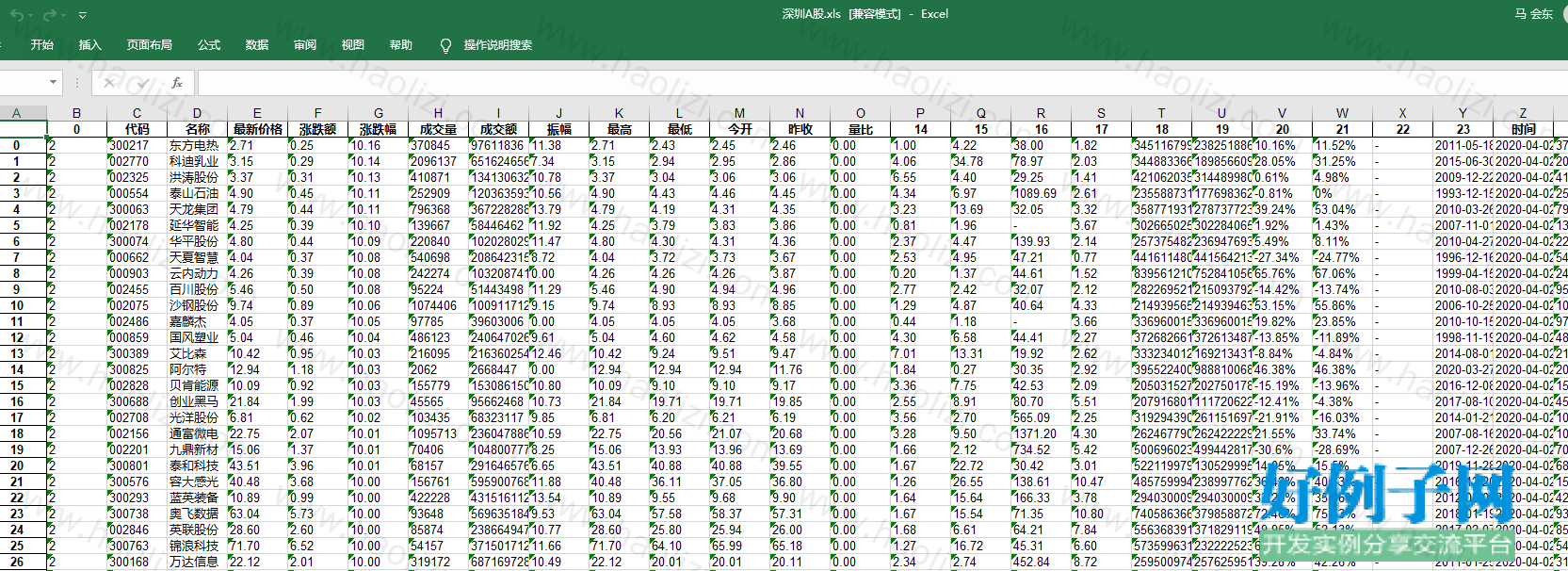Click the value cell 1371.20
1568x571 pixels.
[1041, 433]
